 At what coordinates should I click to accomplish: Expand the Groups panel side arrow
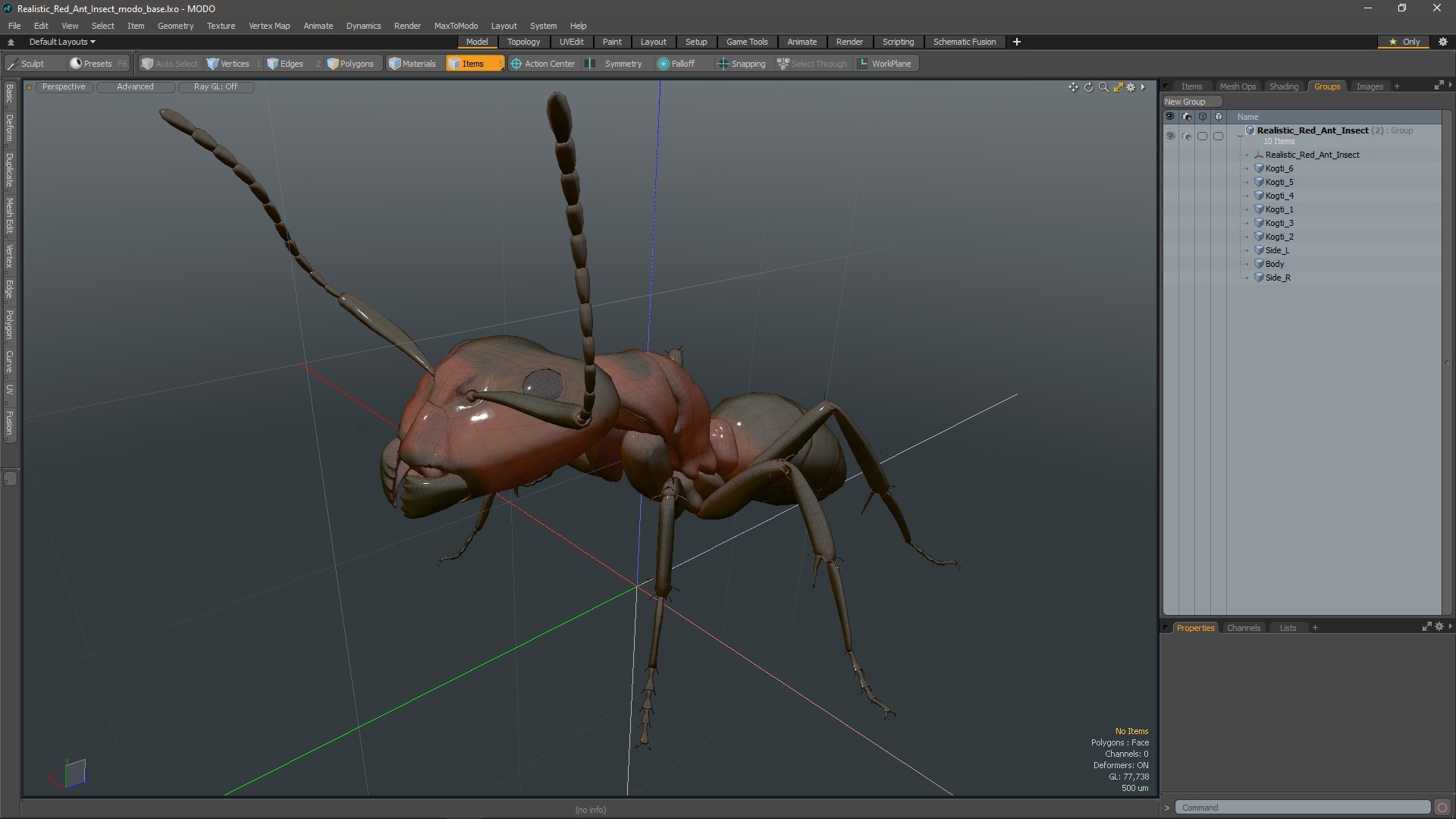click(1450, 86)
